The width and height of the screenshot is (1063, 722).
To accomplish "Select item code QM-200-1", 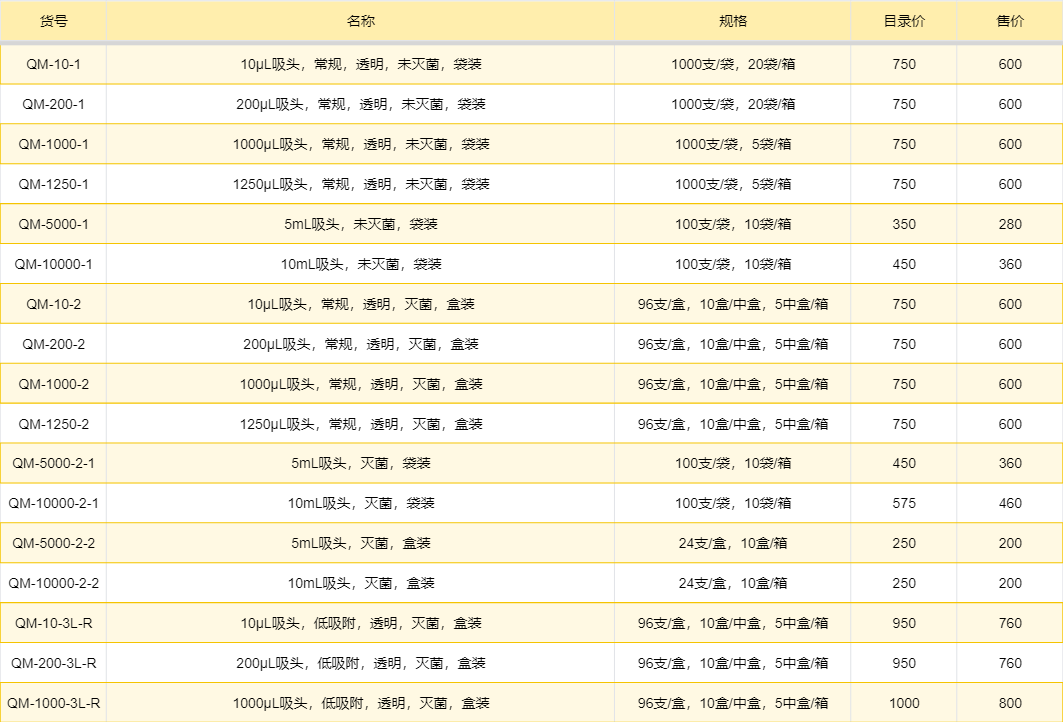I will pos(54,104).
